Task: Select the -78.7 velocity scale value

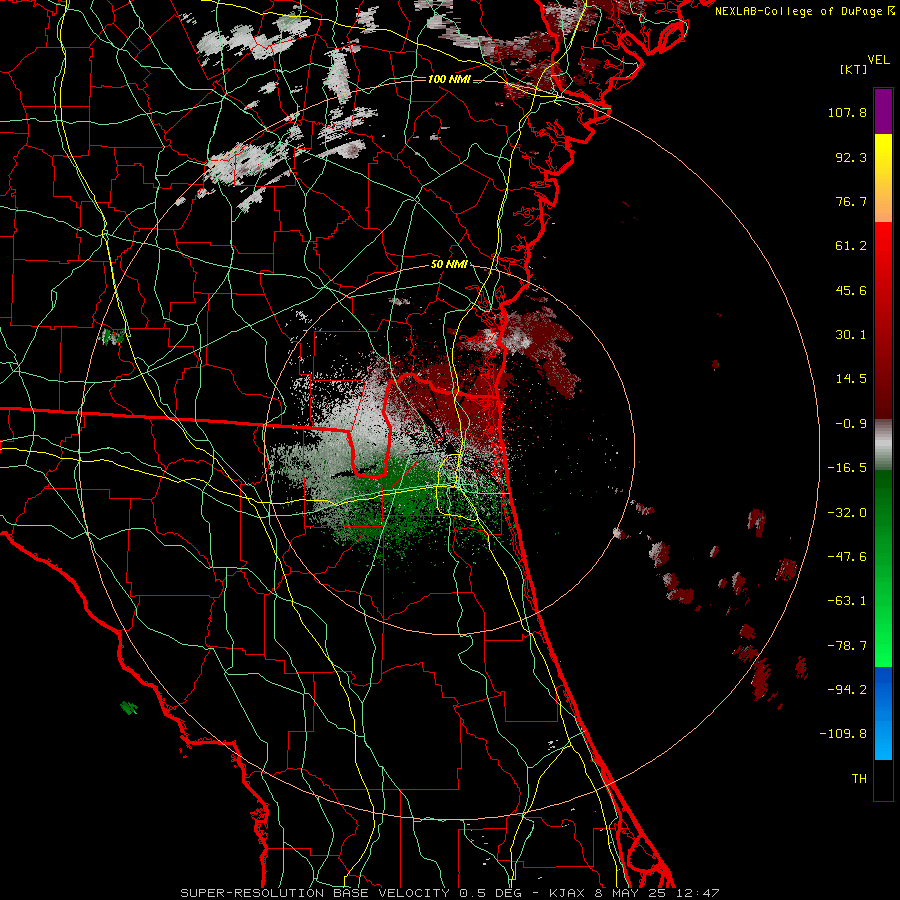Action: (847, 646)
